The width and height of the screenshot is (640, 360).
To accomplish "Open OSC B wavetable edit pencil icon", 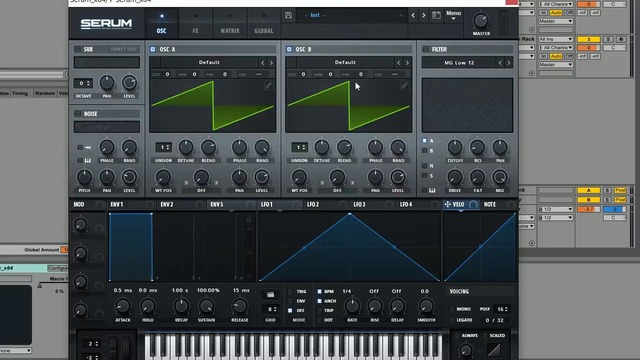I will click(x=404, y=85).
